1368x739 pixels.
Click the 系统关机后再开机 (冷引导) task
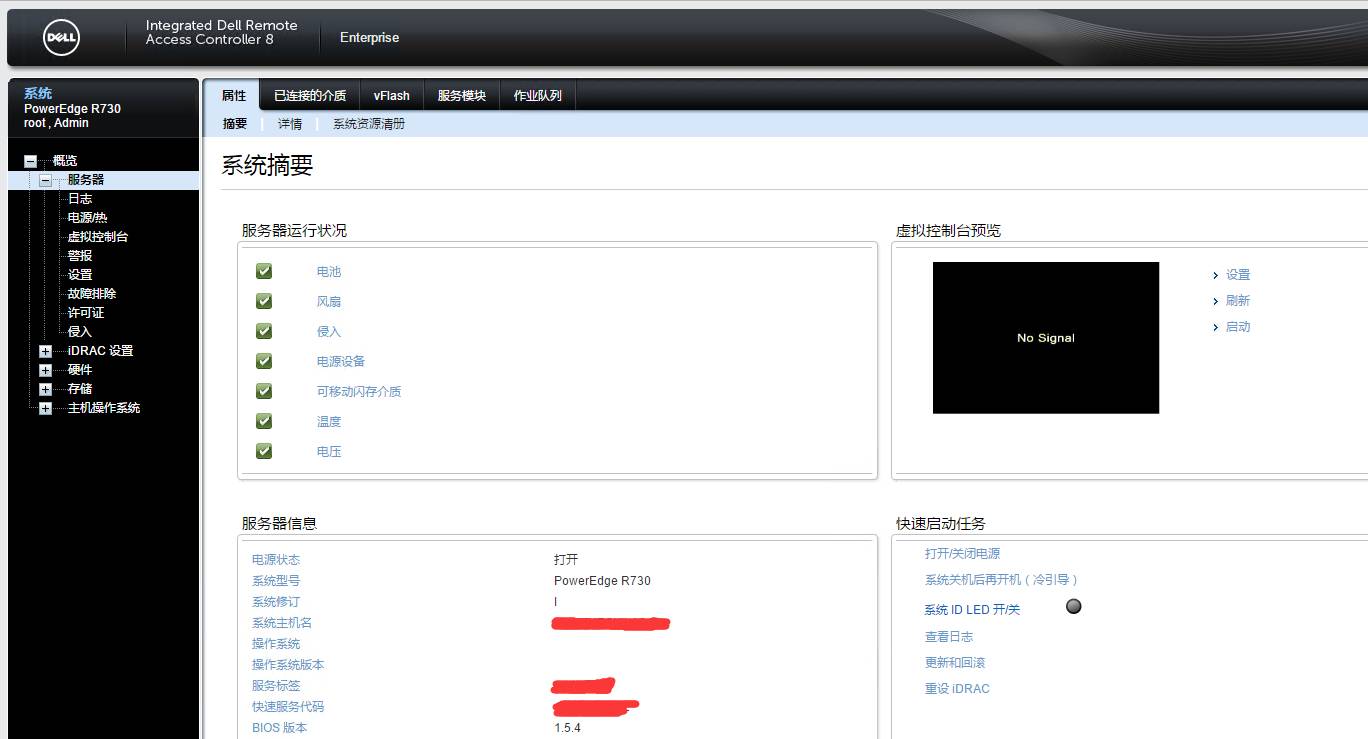tap(1001, 580)
